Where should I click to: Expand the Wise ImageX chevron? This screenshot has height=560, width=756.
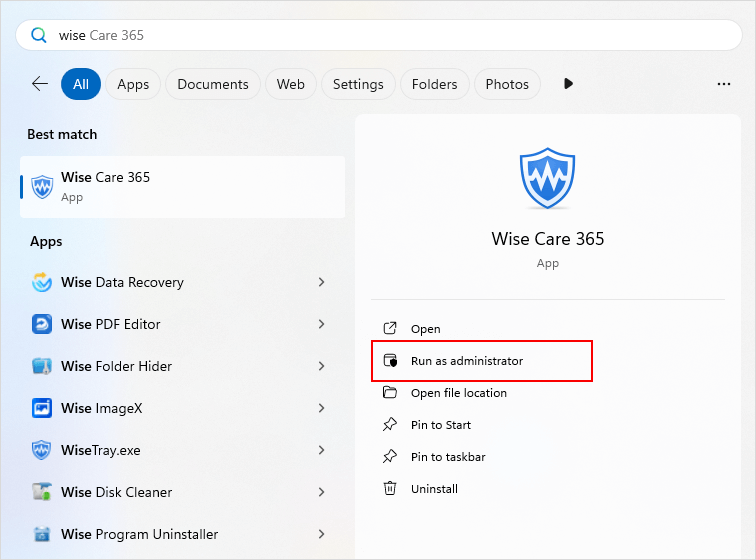point(322,408)
